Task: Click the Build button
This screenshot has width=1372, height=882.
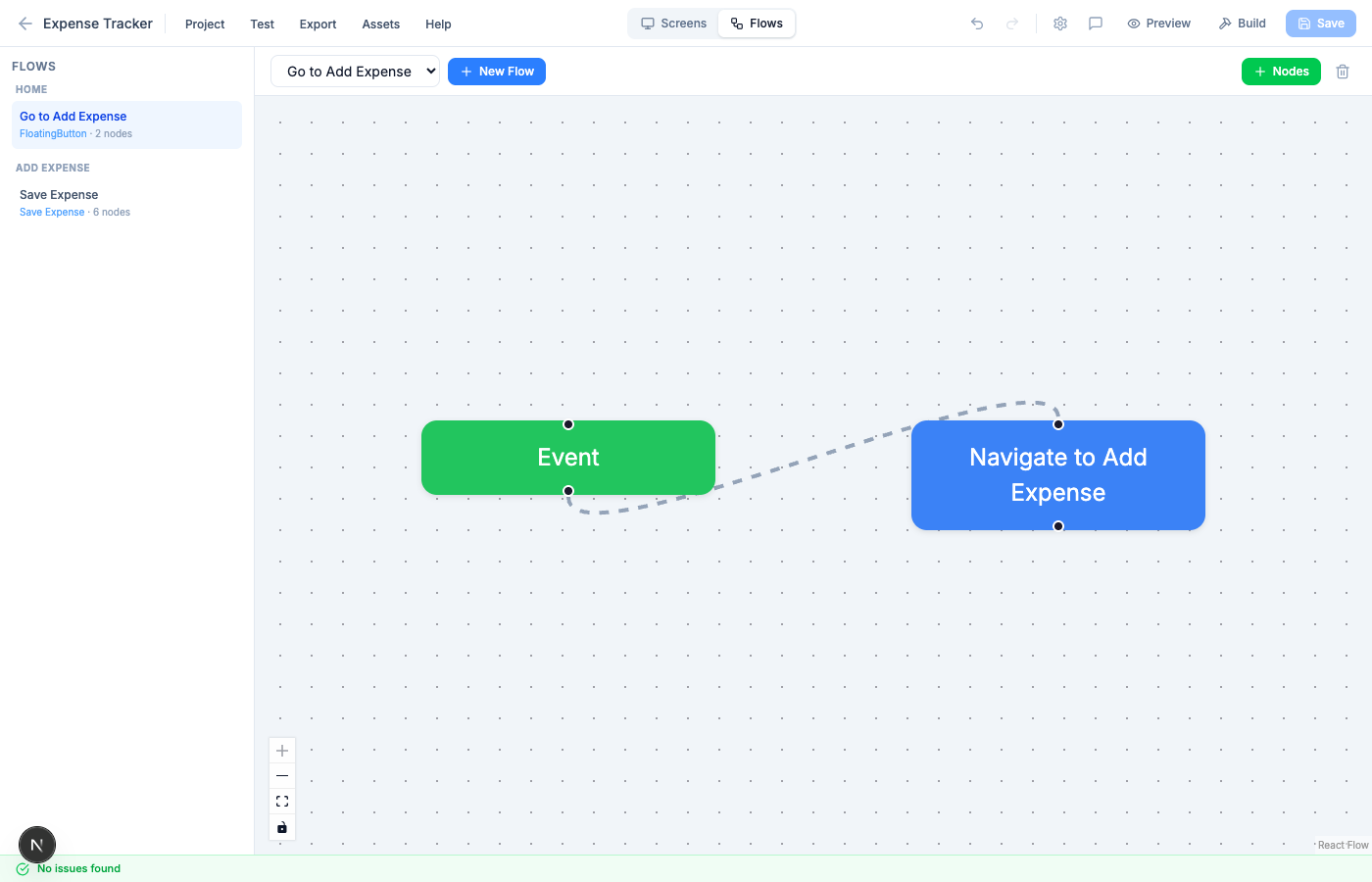Action: pyautogui.click(x=1243, y=24)
